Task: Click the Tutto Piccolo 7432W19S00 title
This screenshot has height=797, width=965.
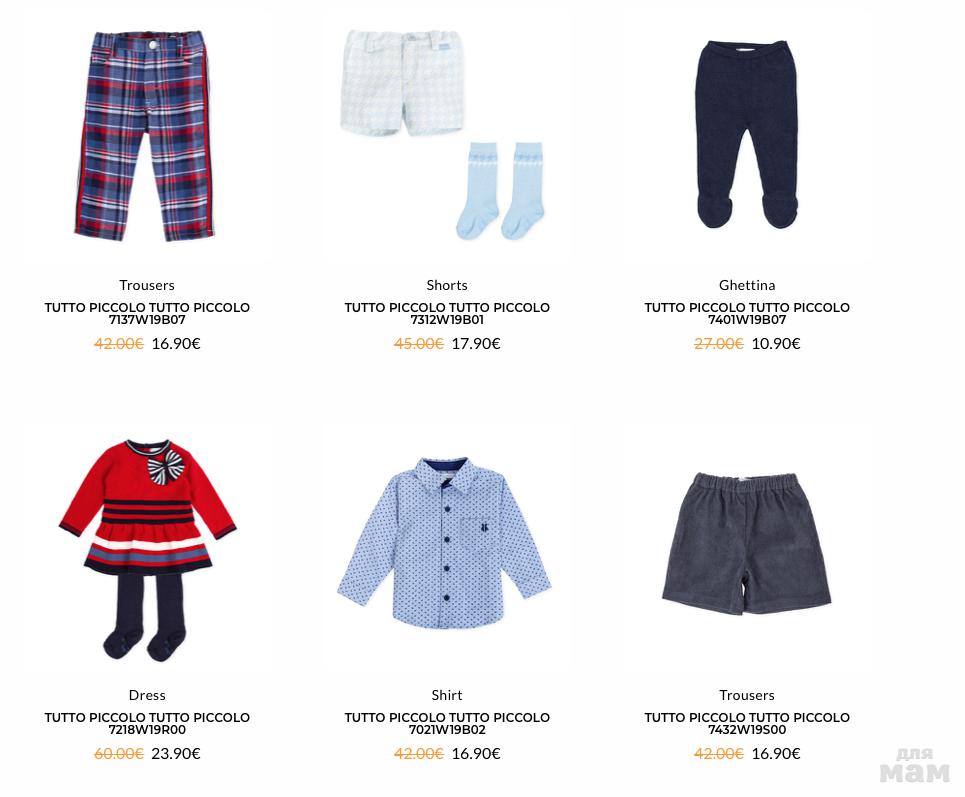Action: point(747,723)
